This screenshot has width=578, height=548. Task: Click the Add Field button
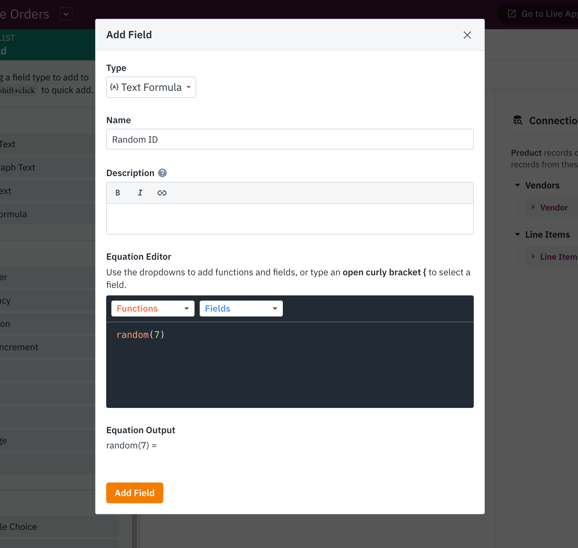coord(135,493)
